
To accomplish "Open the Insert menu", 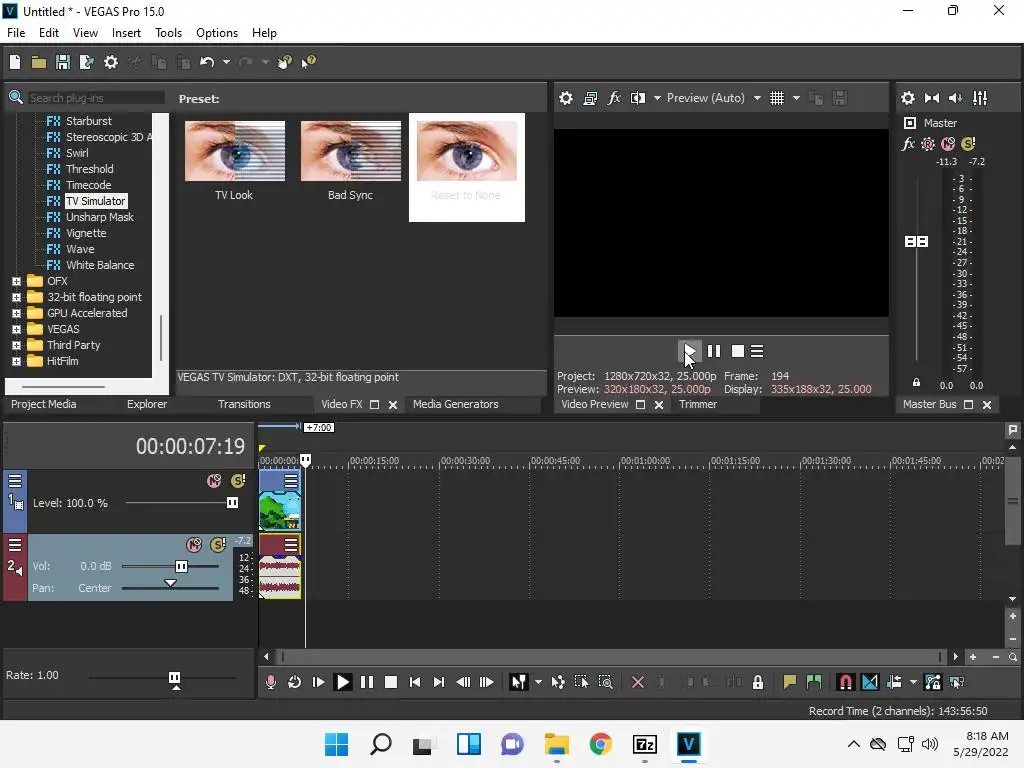I will pos(126,33).
